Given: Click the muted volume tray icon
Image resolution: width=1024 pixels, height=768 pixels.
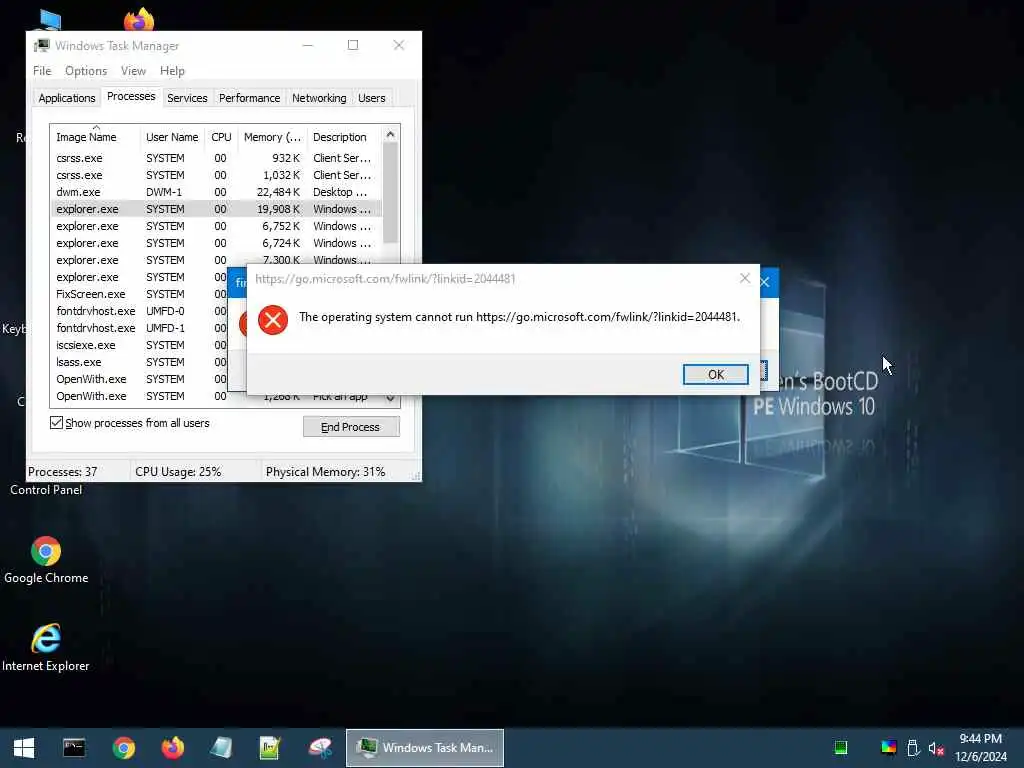Looking at the screenshot, I should click(936, 748).
